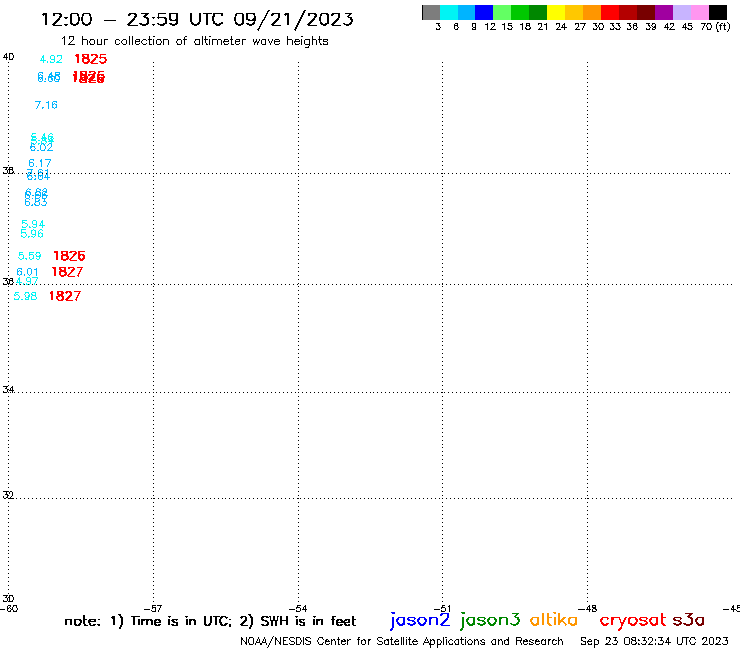Click the lavender swatch in the color scale
The height and width of the screenshot is (650, 740).
point(681,12)
